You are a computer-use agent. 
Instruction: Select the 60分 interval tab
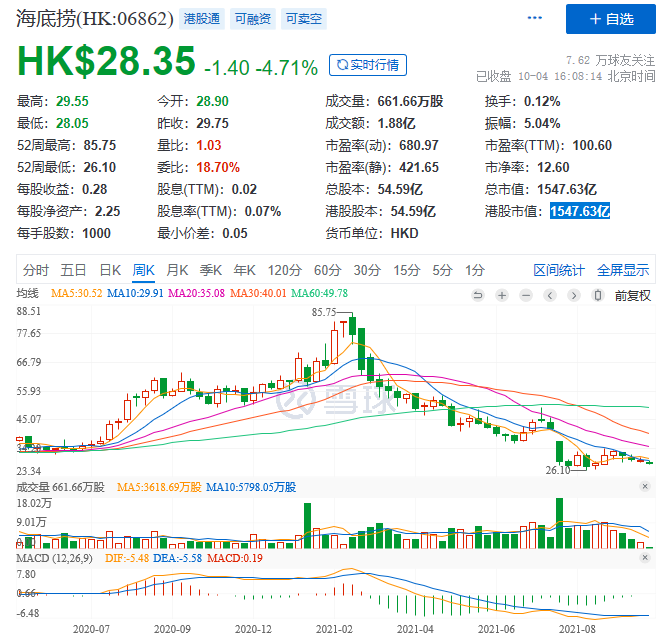pyautogui.click(x=327, y=270)
